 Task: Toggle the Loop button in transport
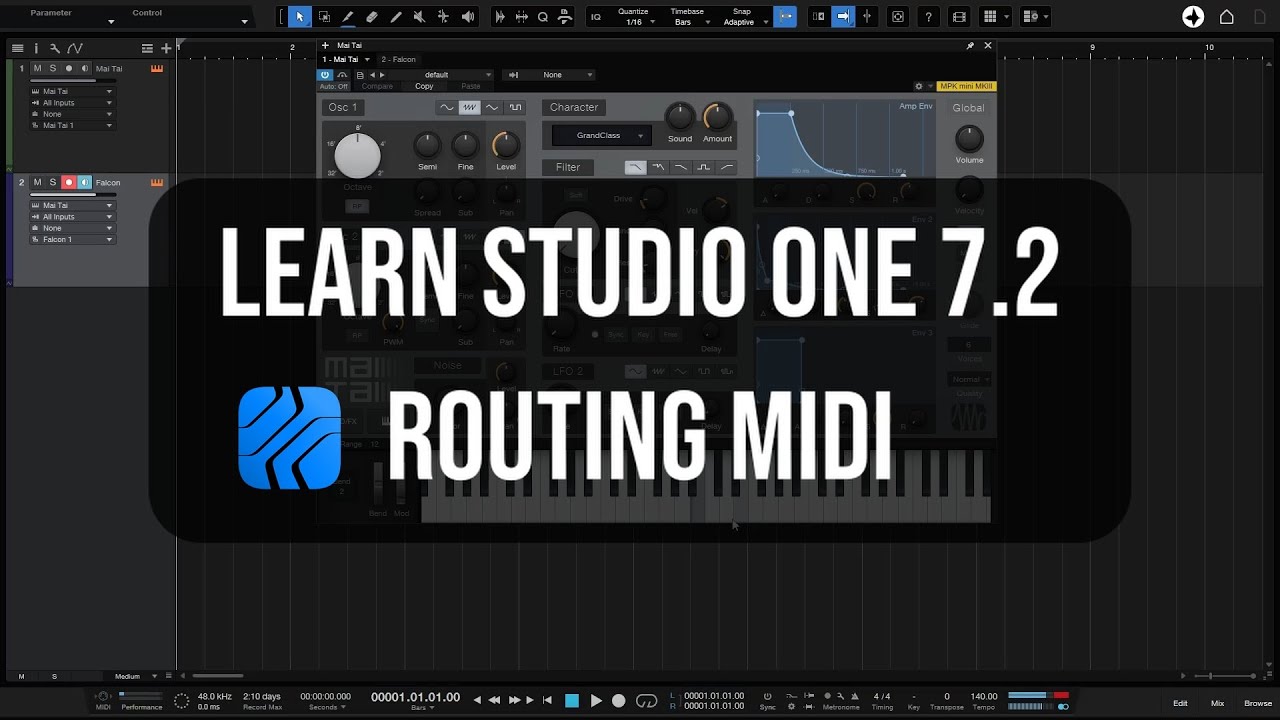(x=647, y=701)
